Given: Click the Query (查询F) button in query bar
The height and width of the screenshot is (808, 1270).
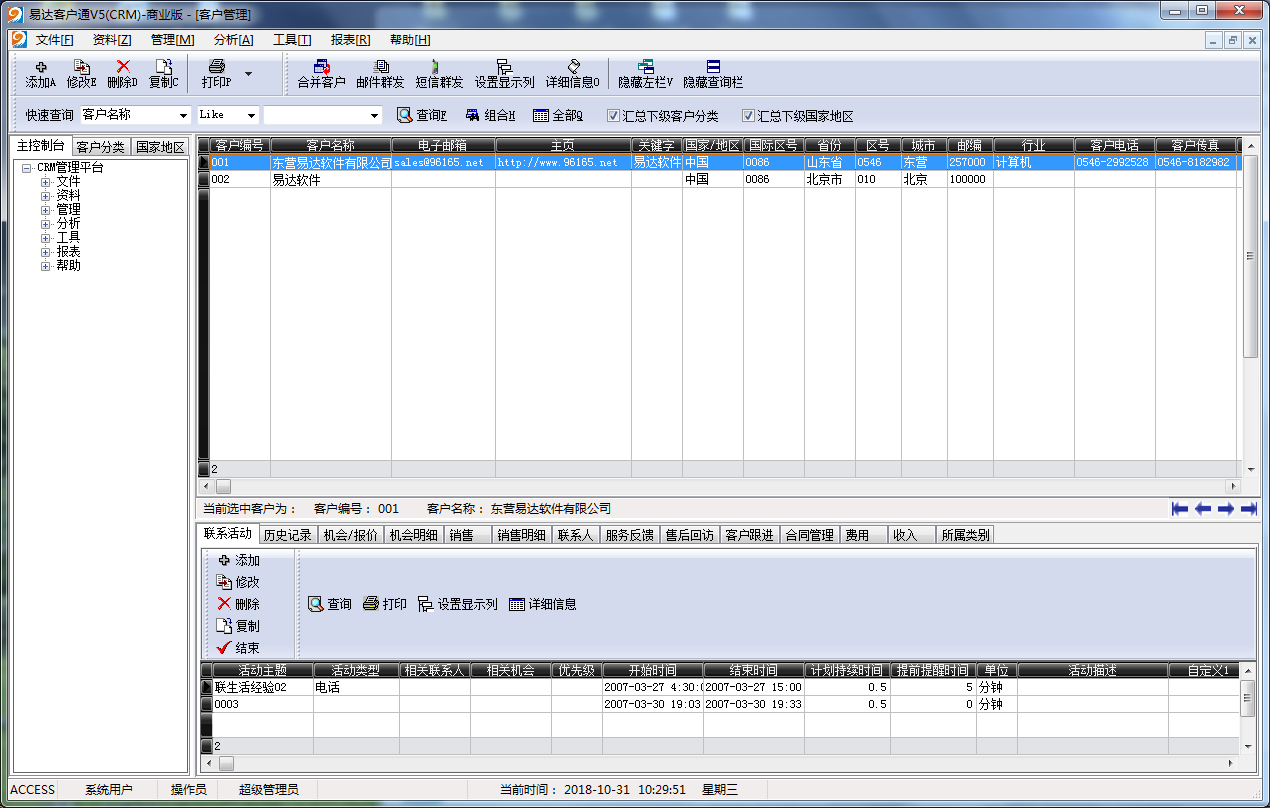Looking at the screenshot, I should (x=422, y=116).
